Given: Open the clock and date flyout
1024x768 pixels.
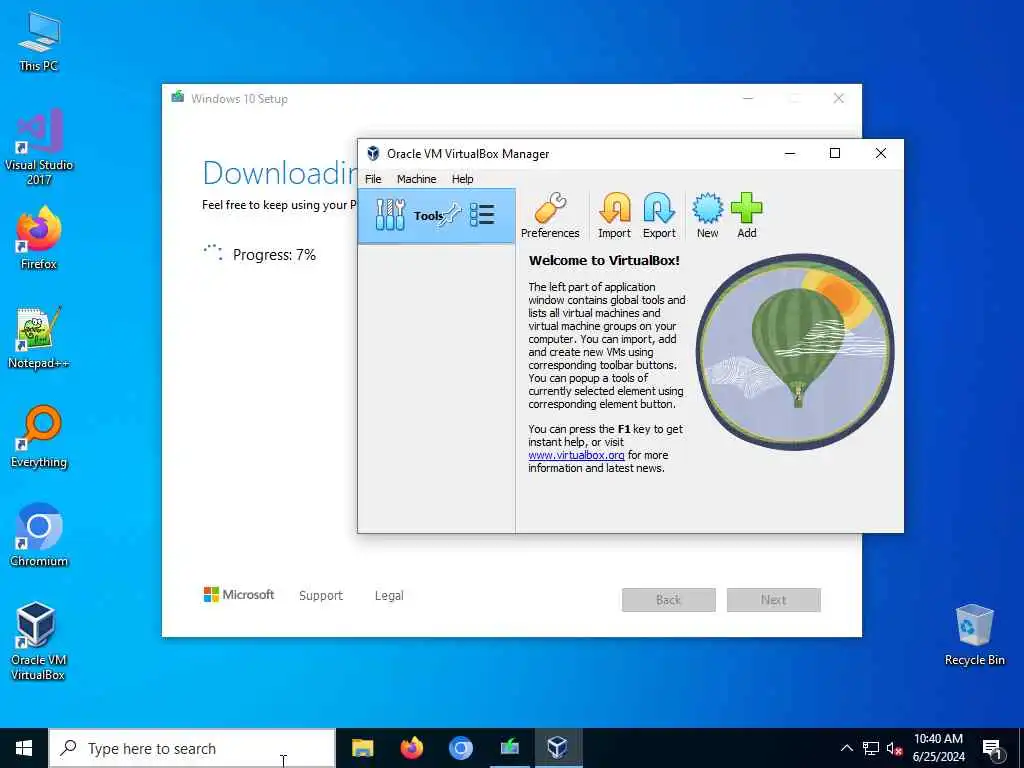Looking at the screenshot, I should tap(938, 748).
